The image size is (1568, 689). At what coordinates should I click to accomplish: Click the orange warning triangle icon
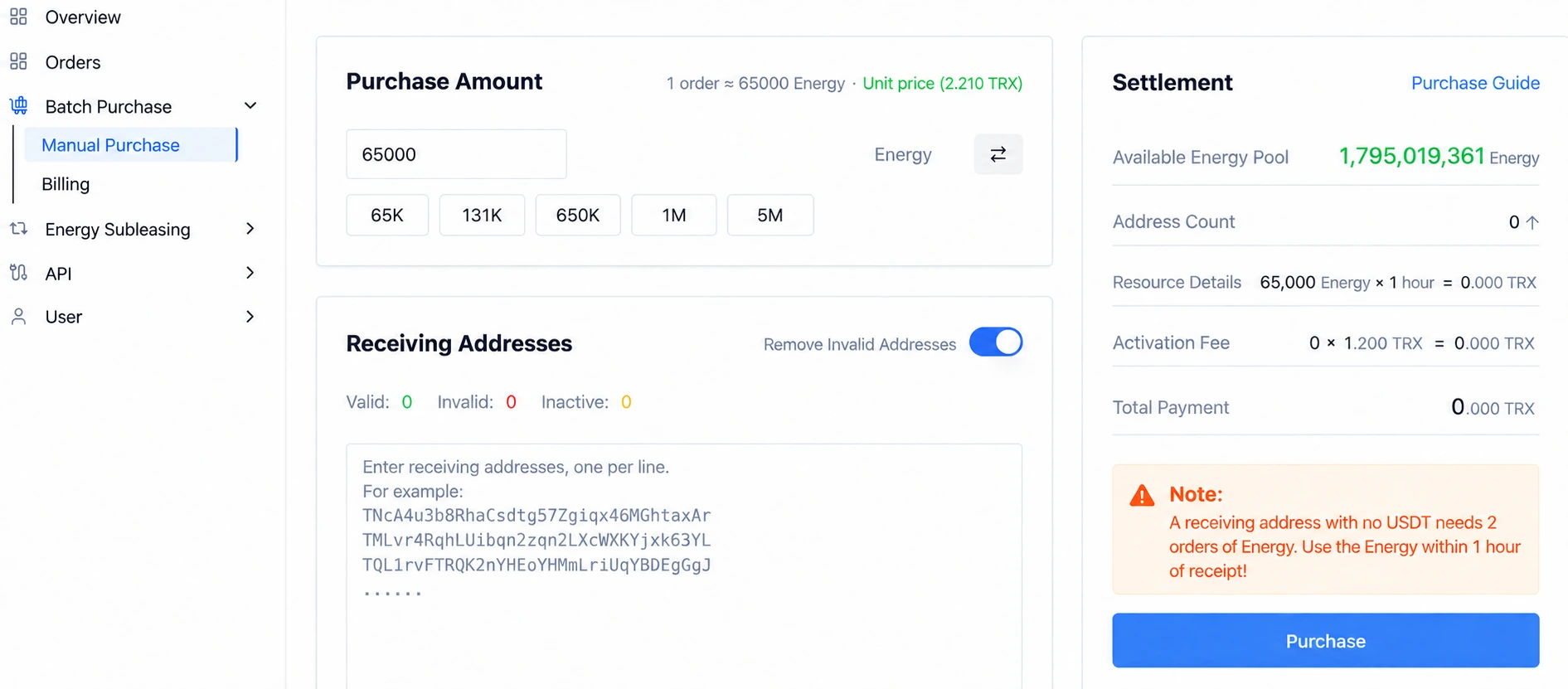tap(1142, 495)
